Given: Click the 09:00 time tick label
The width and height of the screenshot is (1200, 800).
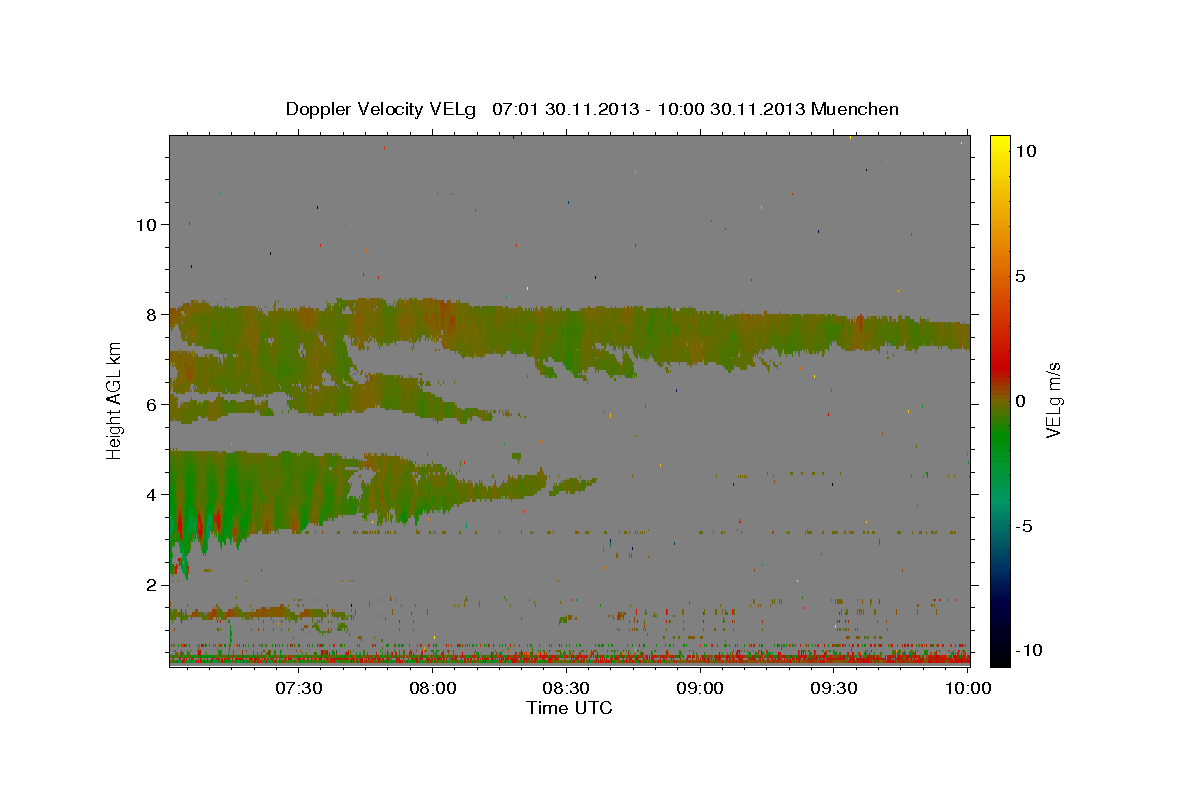Looking at the screenshot, I should [x=701, y=688].
